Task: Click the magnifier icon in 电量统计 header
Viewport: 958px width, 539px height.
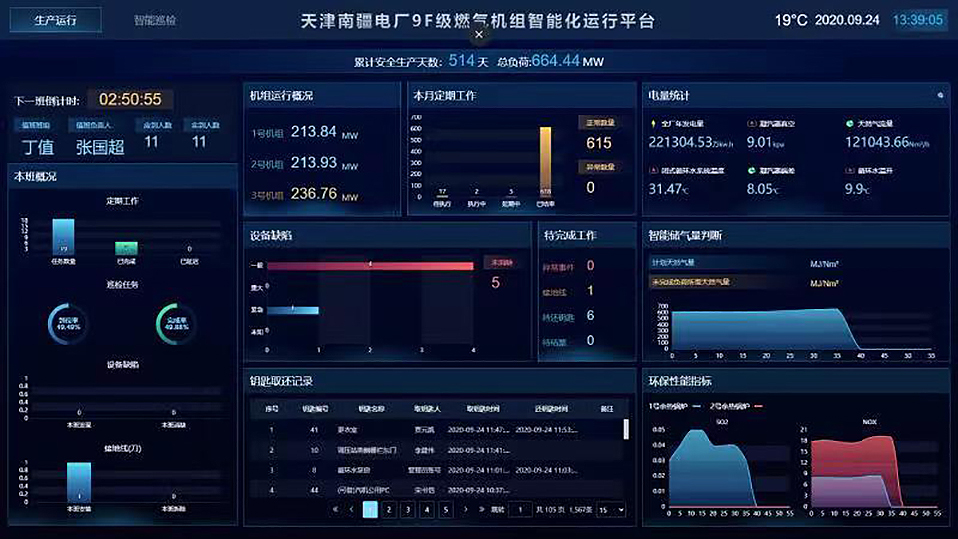Action: [x=940, y=95]
